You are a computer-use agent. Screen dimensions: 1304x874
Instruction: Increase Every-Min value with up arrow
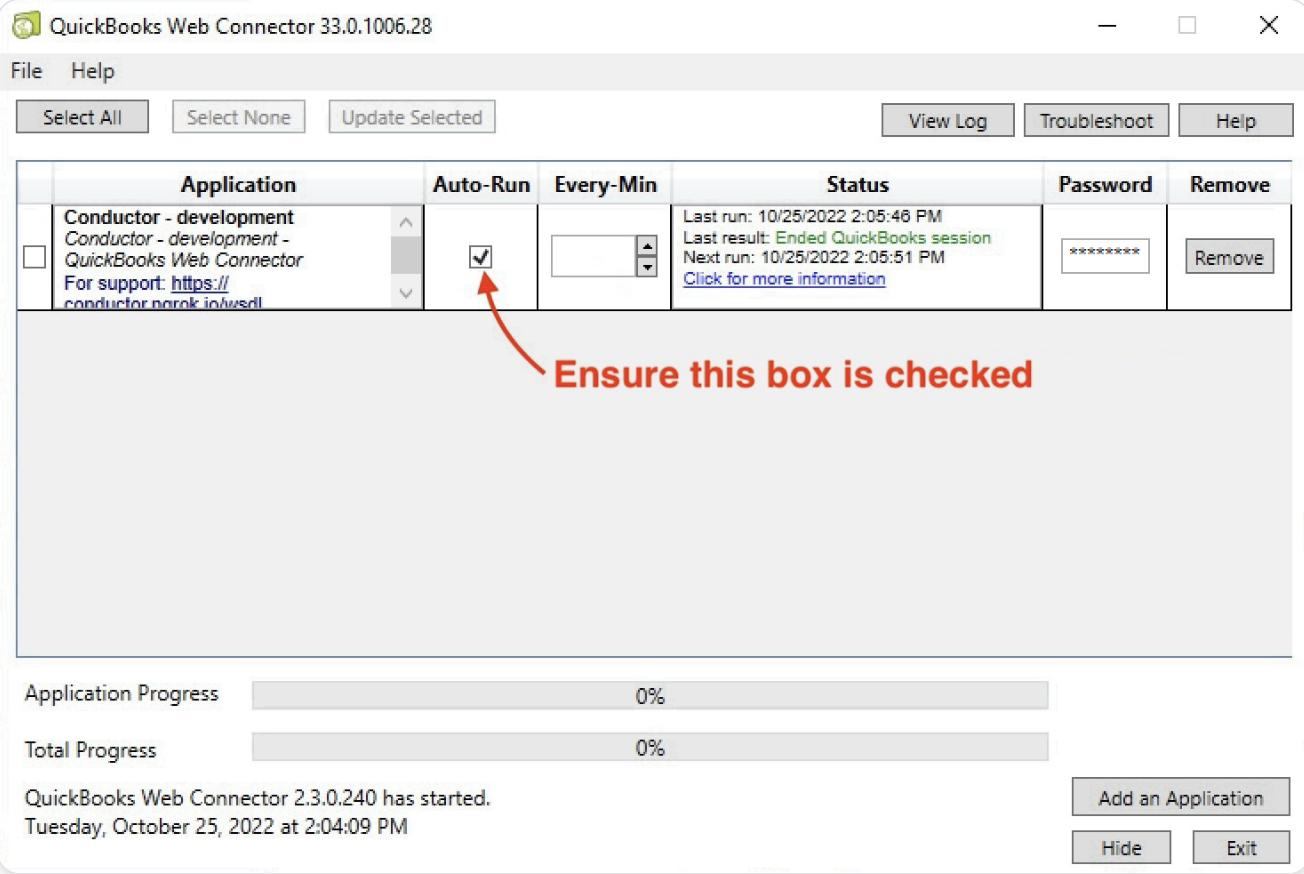(x=646, y=246)
